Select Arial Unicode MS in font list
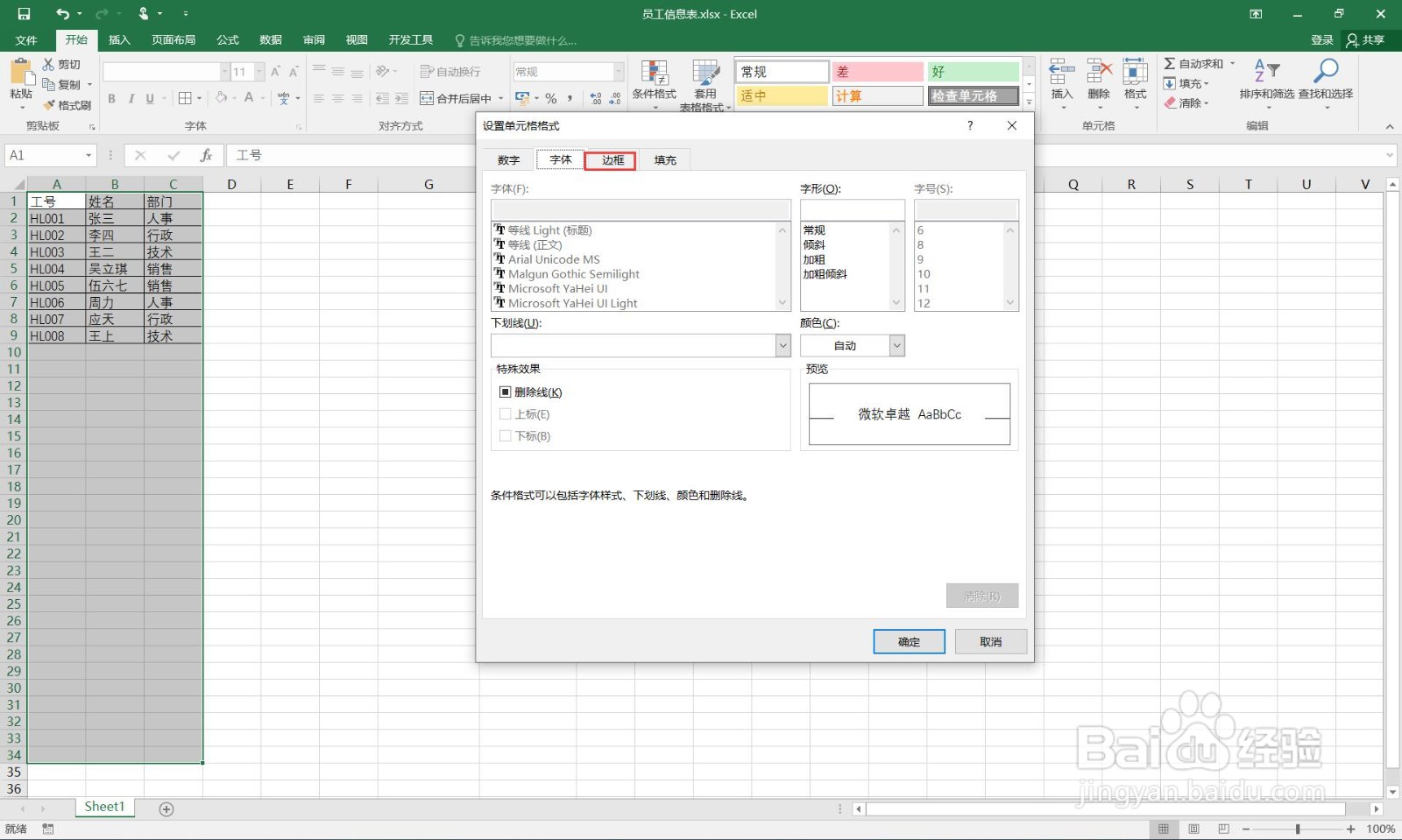Viewport: 1402px width, 840px height. 554,259
